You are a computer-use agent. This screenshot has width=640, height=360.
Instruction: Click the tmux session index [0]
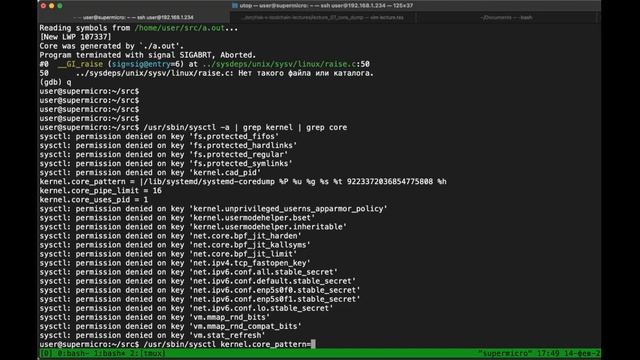(46, 353)
